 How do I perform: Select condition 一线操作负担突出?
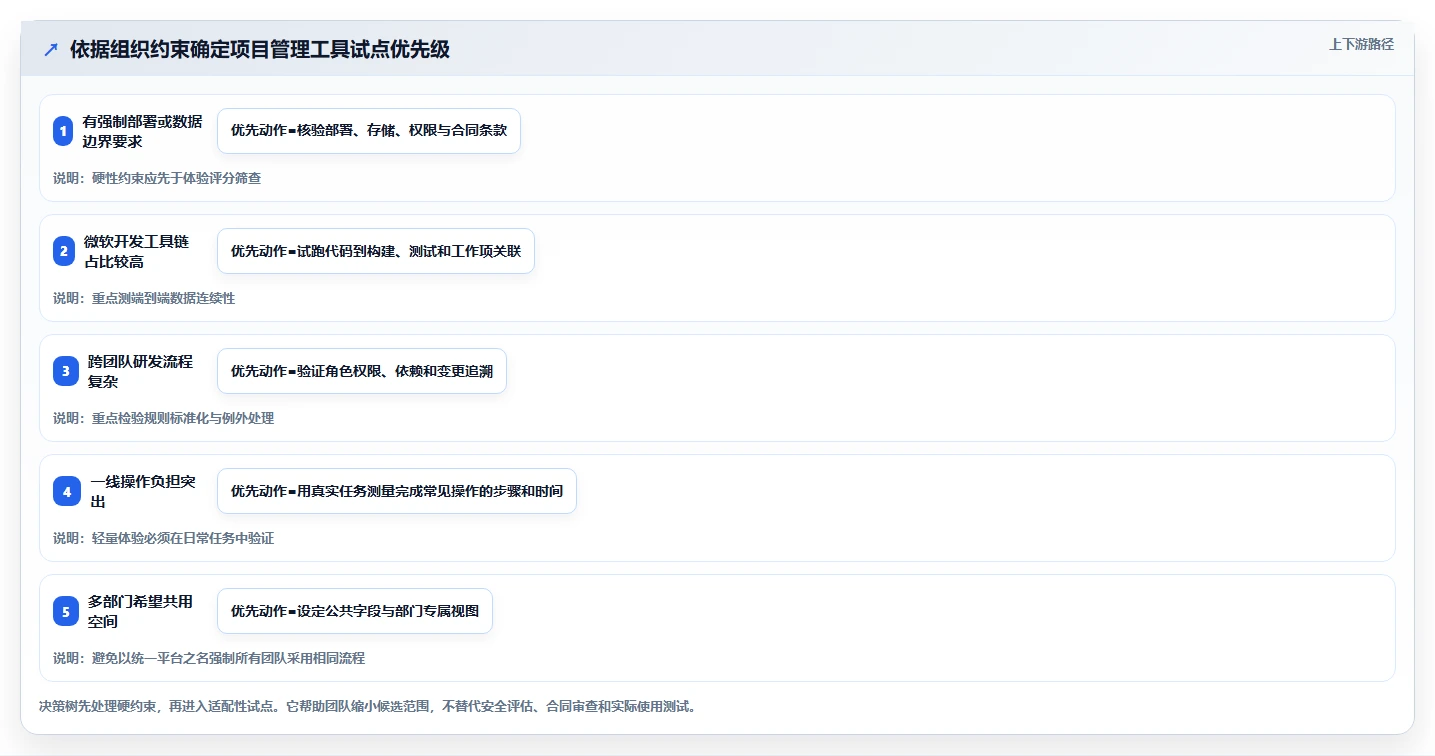143,491
